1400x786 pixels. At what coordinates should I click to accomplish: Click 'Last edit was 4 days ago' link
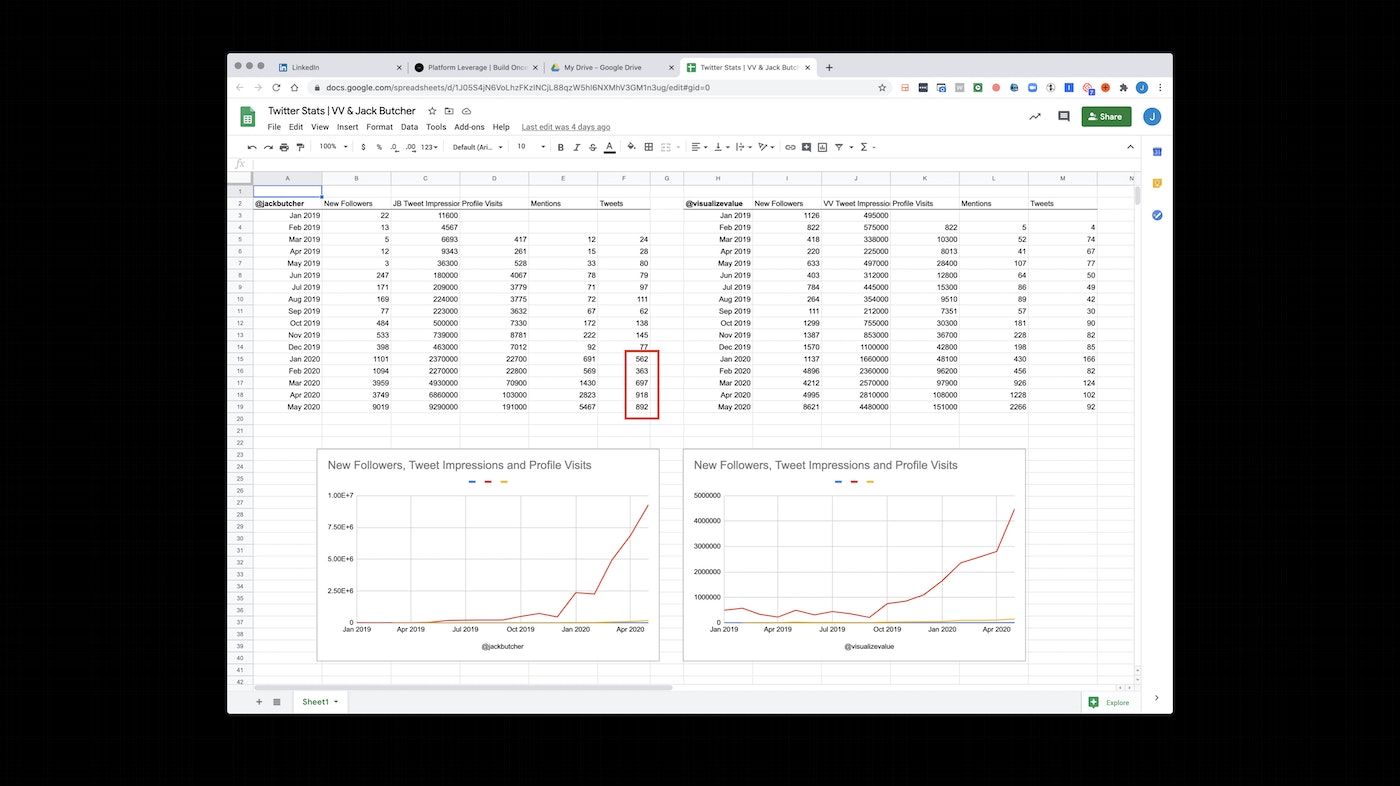click(566, 127)
